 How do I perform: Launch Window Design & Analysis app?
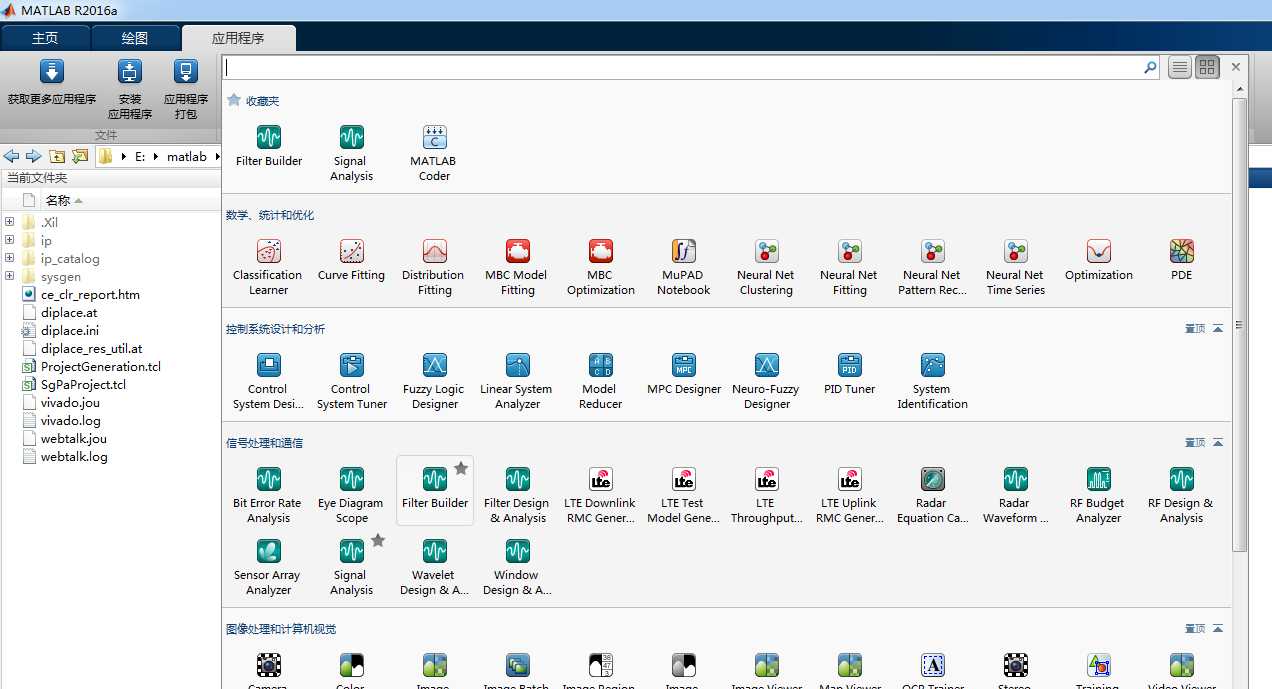coord(517,567)
